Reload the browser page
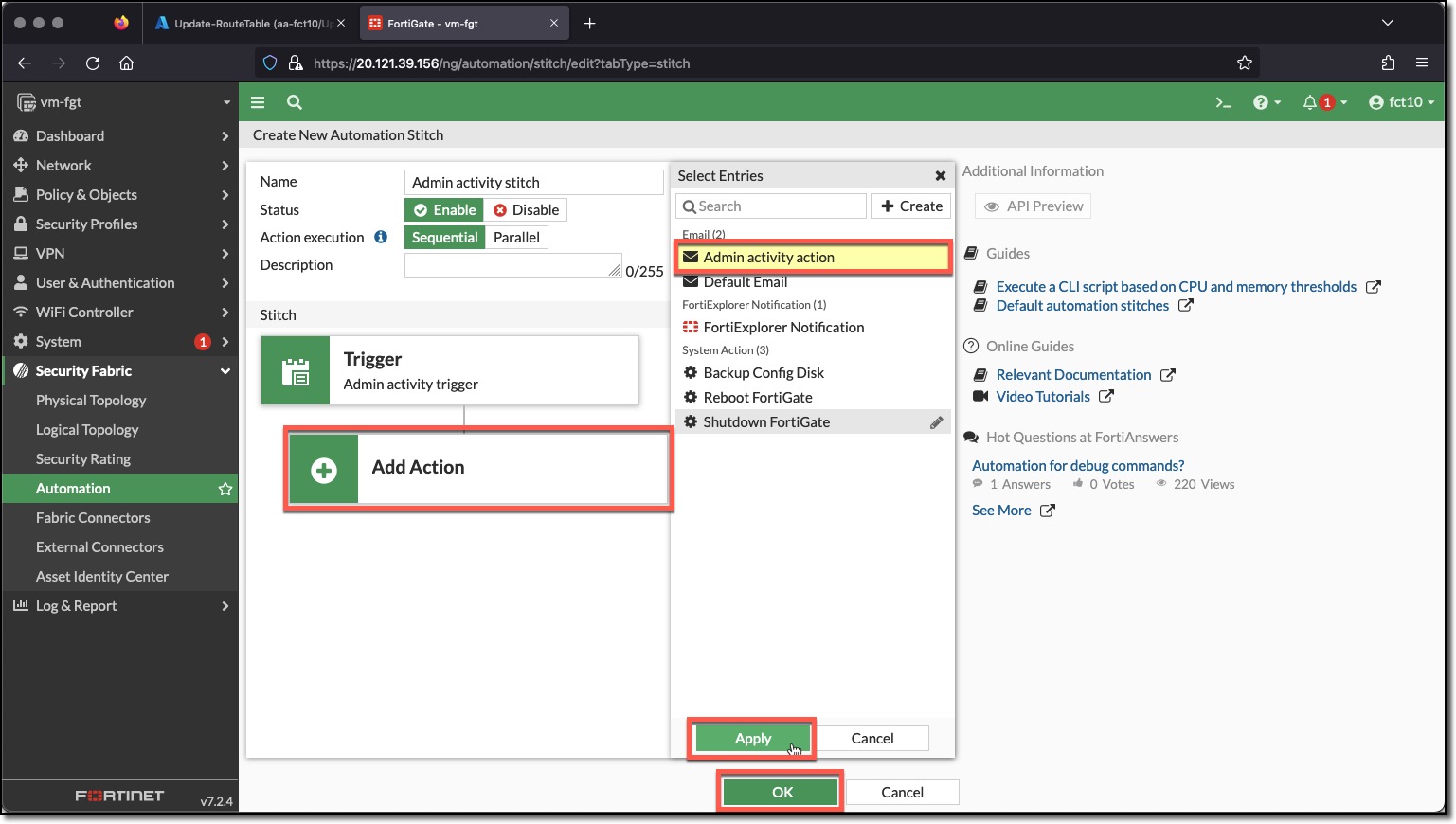The height and width of the screenshot is (824, 1456). [93, 63]
